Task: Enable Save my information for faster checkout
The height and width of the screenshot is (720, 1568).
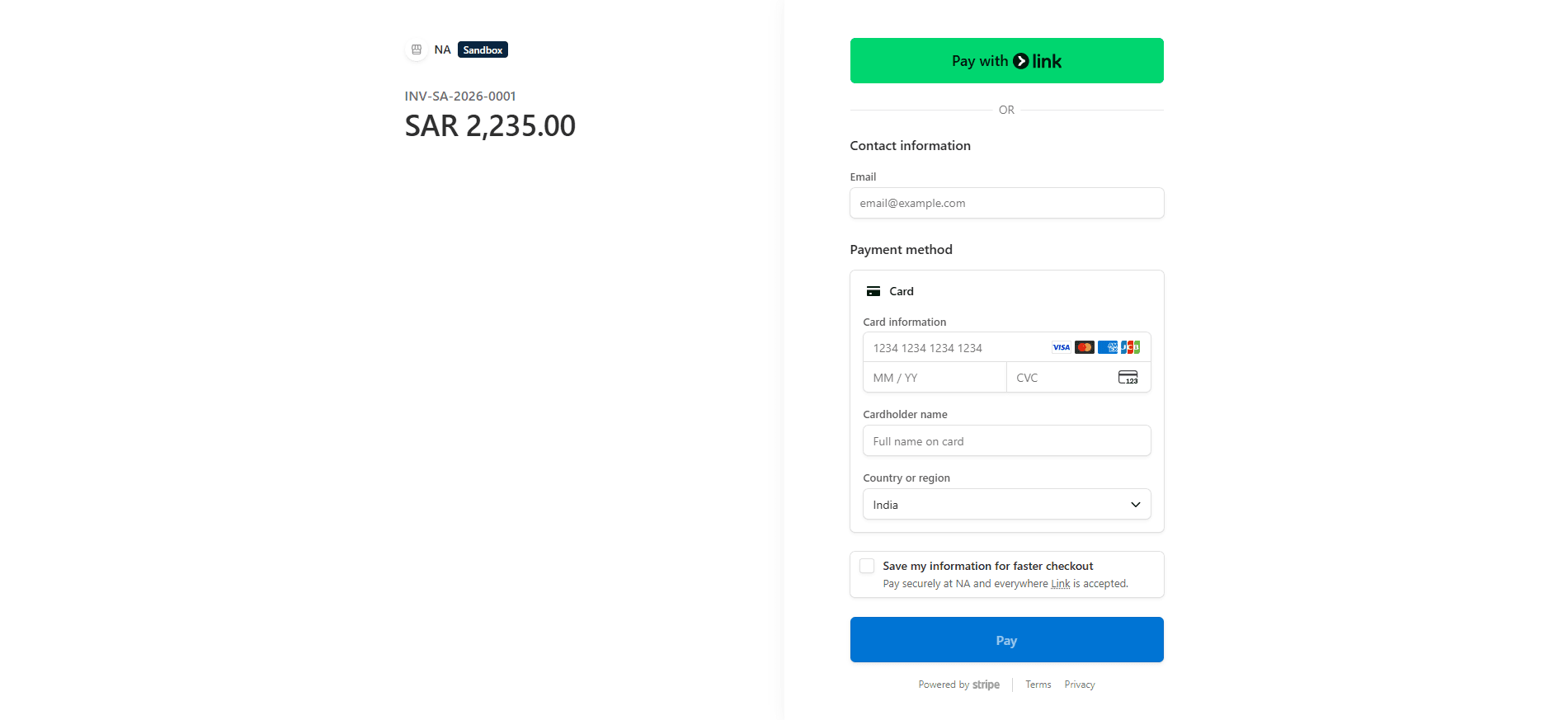Action: (x=867, y=566)
